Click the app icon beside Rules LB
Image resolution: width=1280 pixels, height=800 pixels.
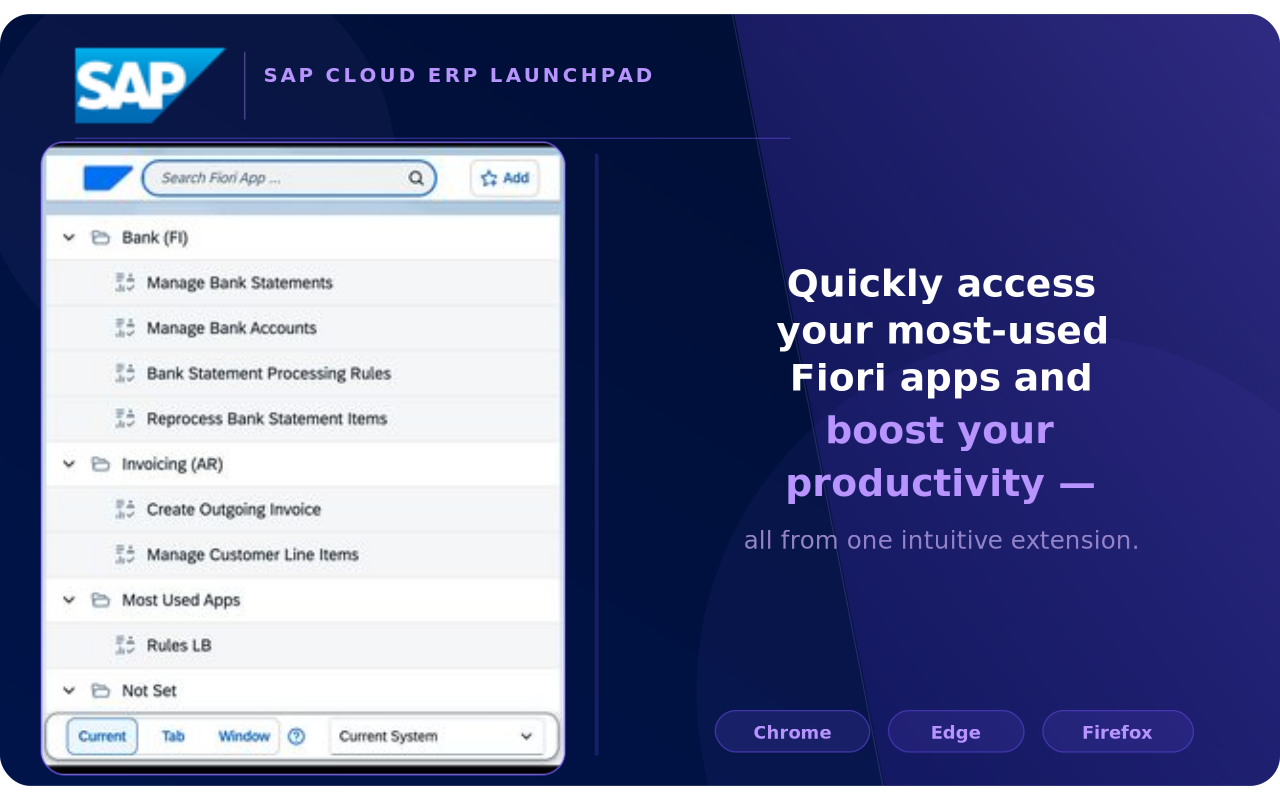point(125,645)
